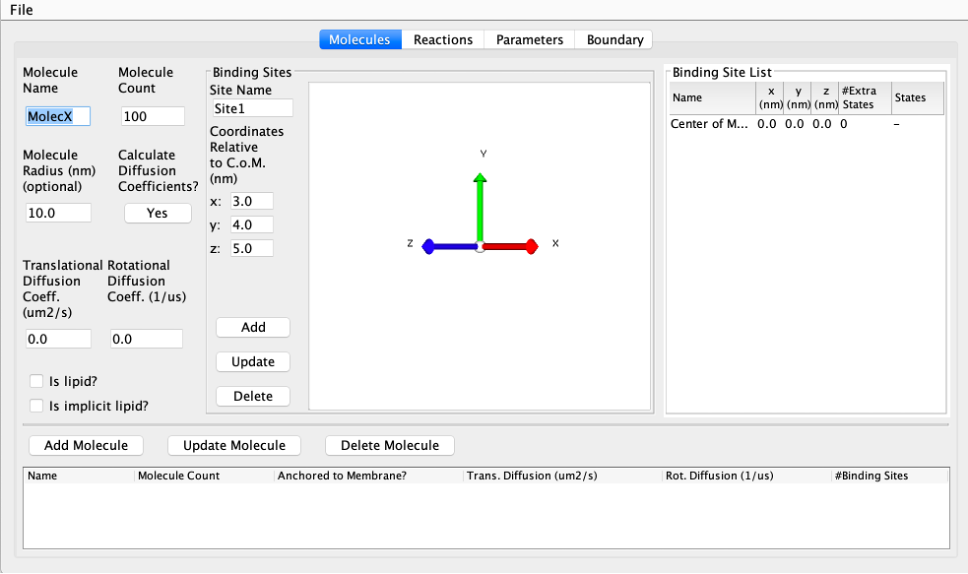Click the Name header in molecule table
Screen dimensions: 968x574
(79, 476)
